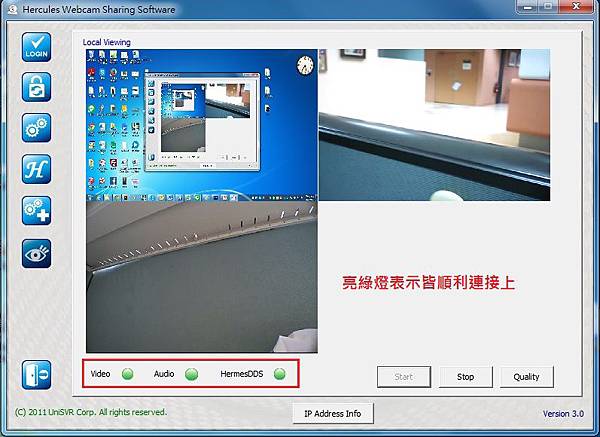Open IP Address Info
The image size is (600, 437).
coord(333,414)
